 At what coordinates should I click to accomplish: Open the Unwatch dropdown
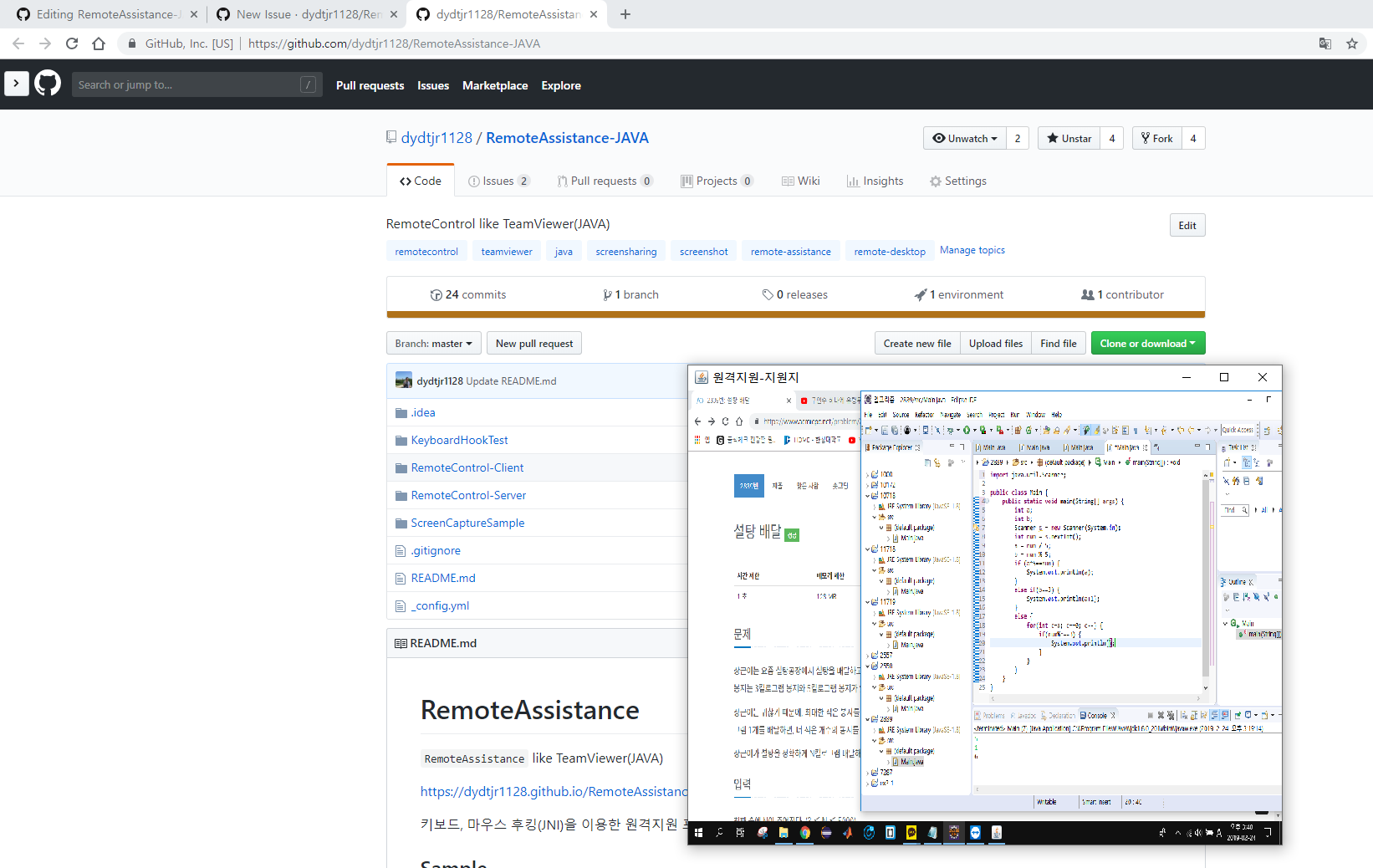(964, 138)
